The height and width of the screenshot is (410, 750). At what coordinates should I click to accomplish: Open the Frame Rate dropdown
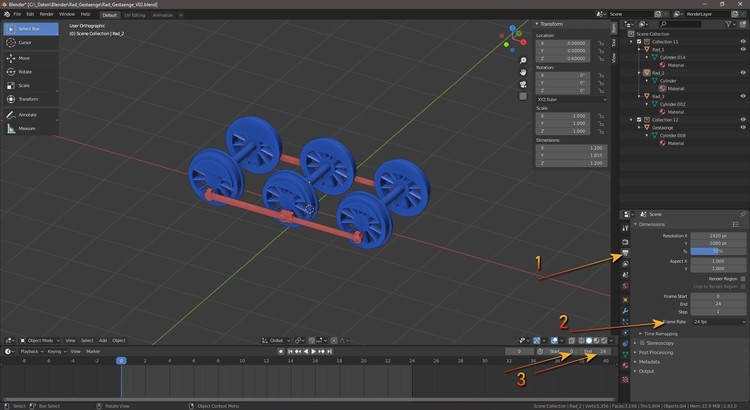point(718,322)
